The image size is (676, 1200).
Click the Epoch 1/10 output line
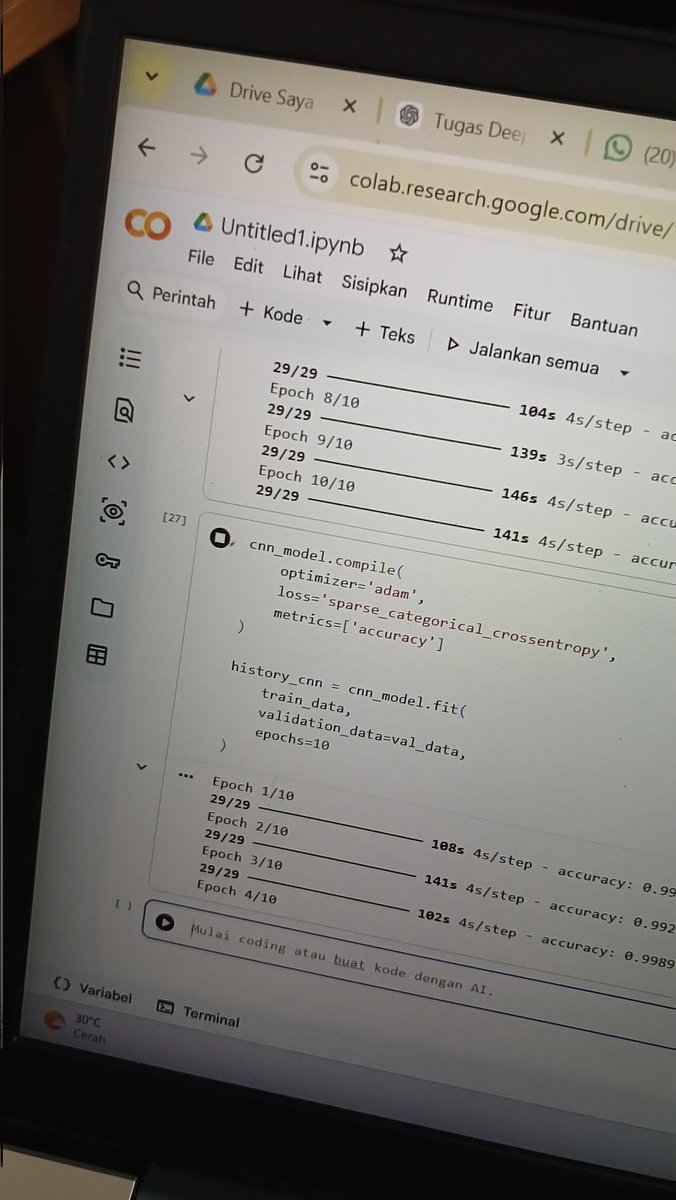(253, 788)
